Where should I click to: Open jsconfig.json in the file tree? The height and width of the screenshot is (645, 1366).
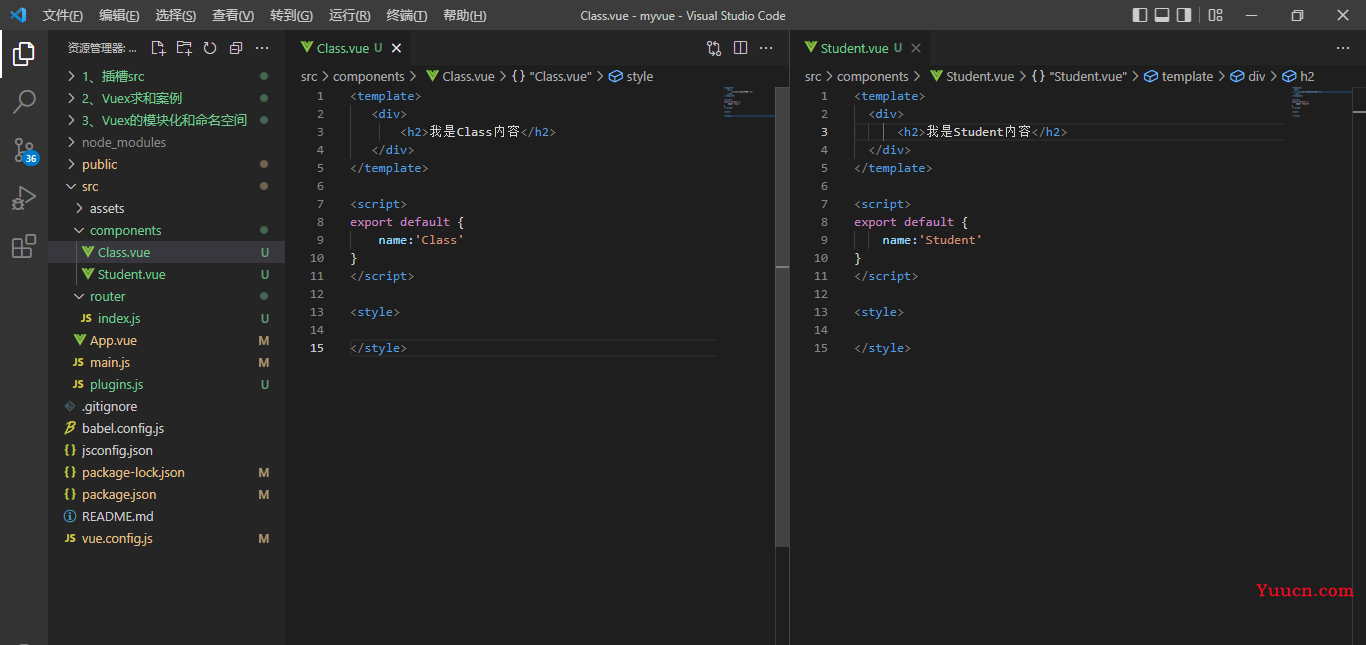click(x=166, y=450)
